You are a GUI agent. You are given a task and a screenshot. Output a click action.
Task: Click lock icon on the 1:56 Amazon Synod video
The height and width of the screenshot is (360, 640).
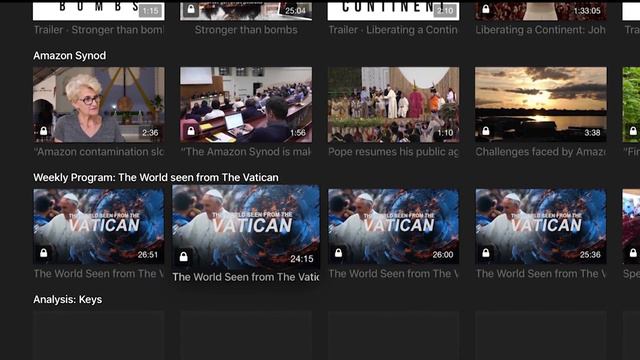[191, 131]
